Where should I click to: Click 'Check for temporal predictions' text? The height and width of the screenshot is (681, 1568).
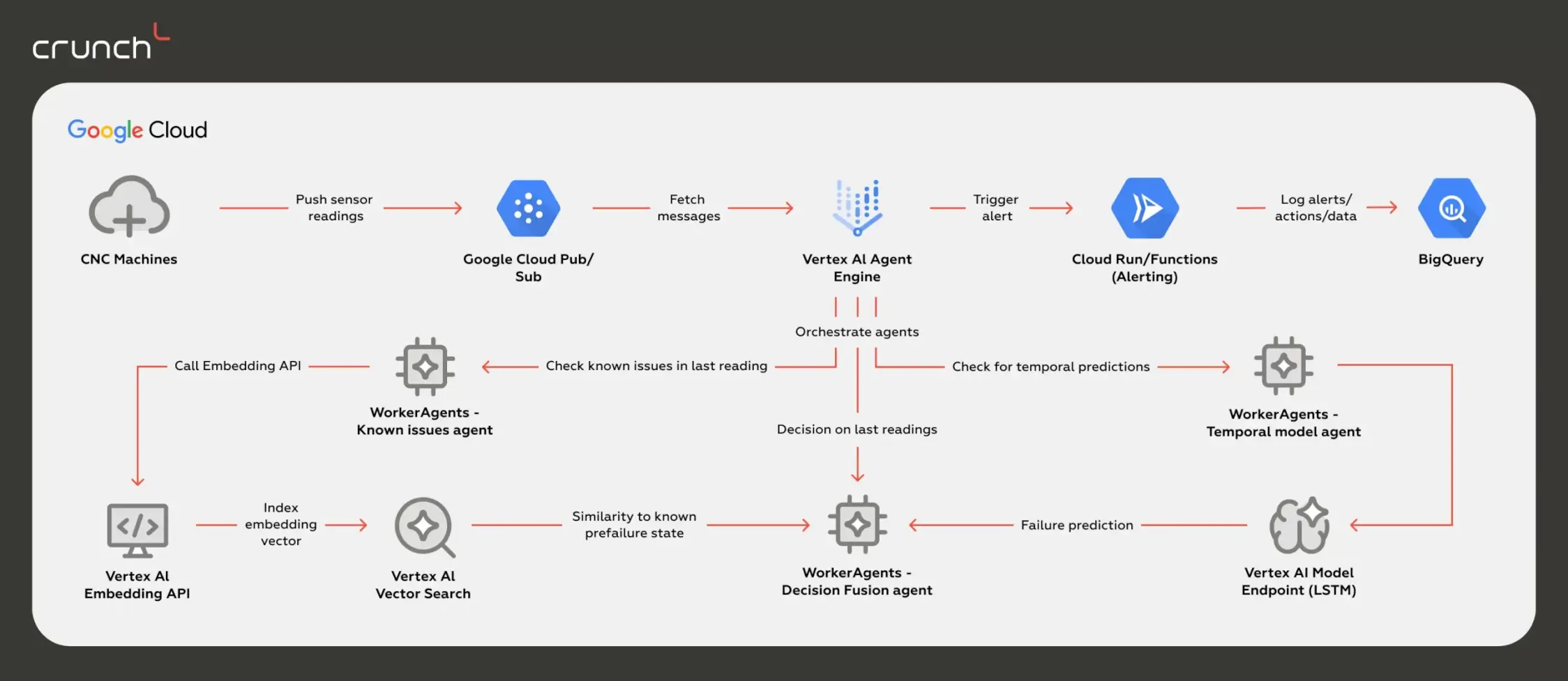(1051, 367)
